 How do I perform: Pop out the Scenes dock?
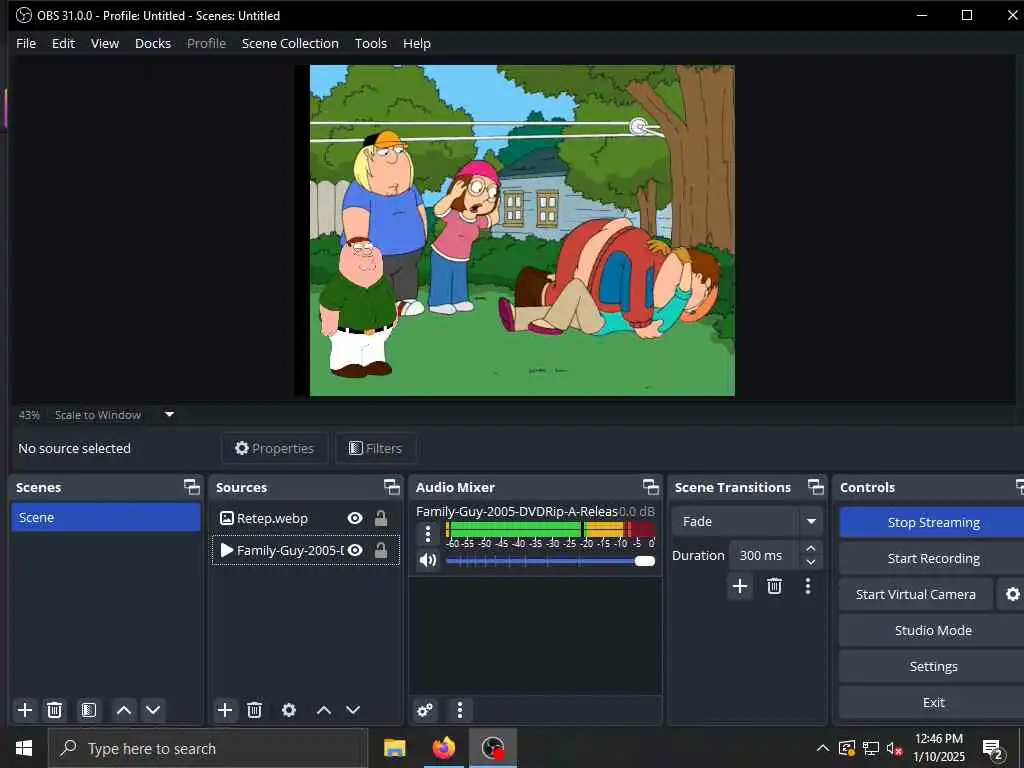(191, 487)
